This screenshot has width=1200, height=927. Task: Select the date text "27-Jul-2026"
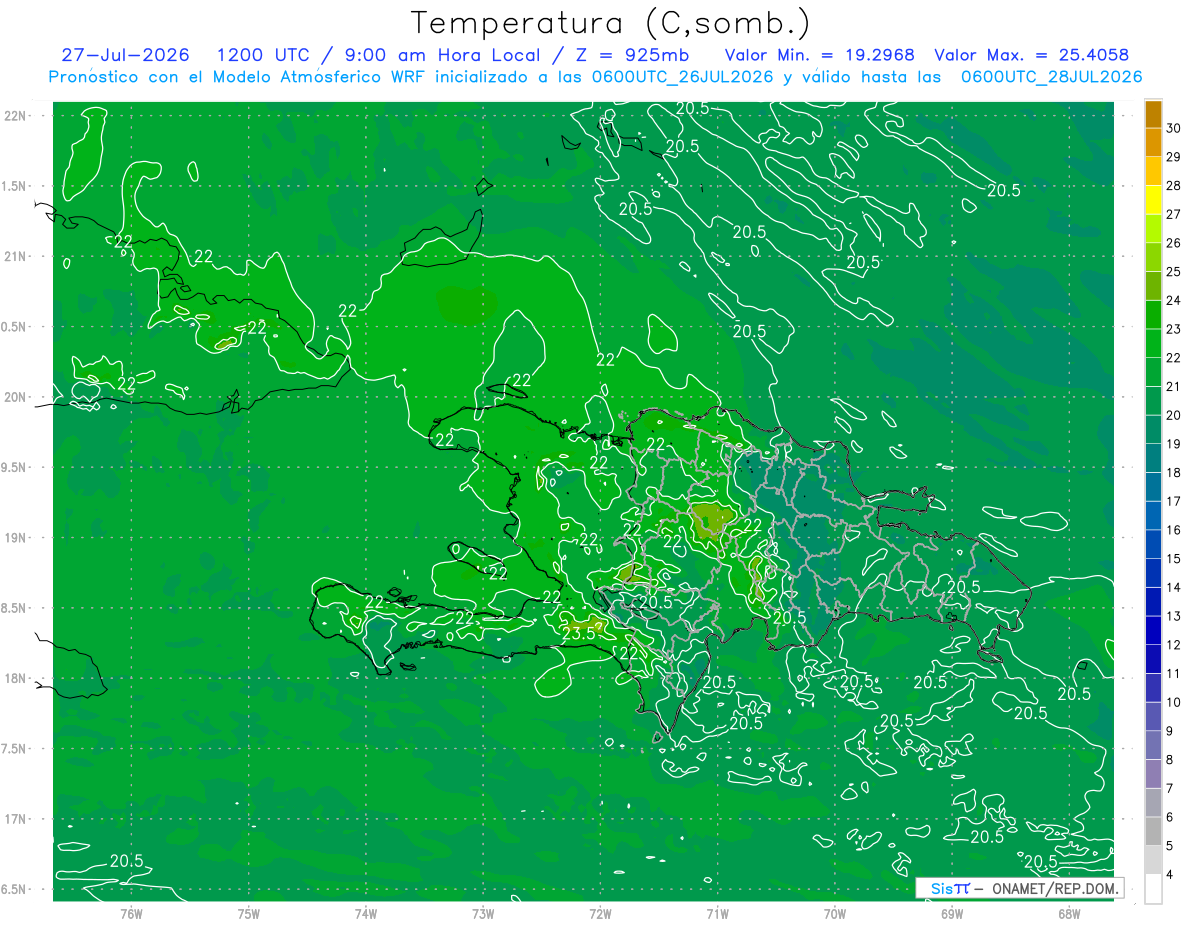[x=125, y=55]
